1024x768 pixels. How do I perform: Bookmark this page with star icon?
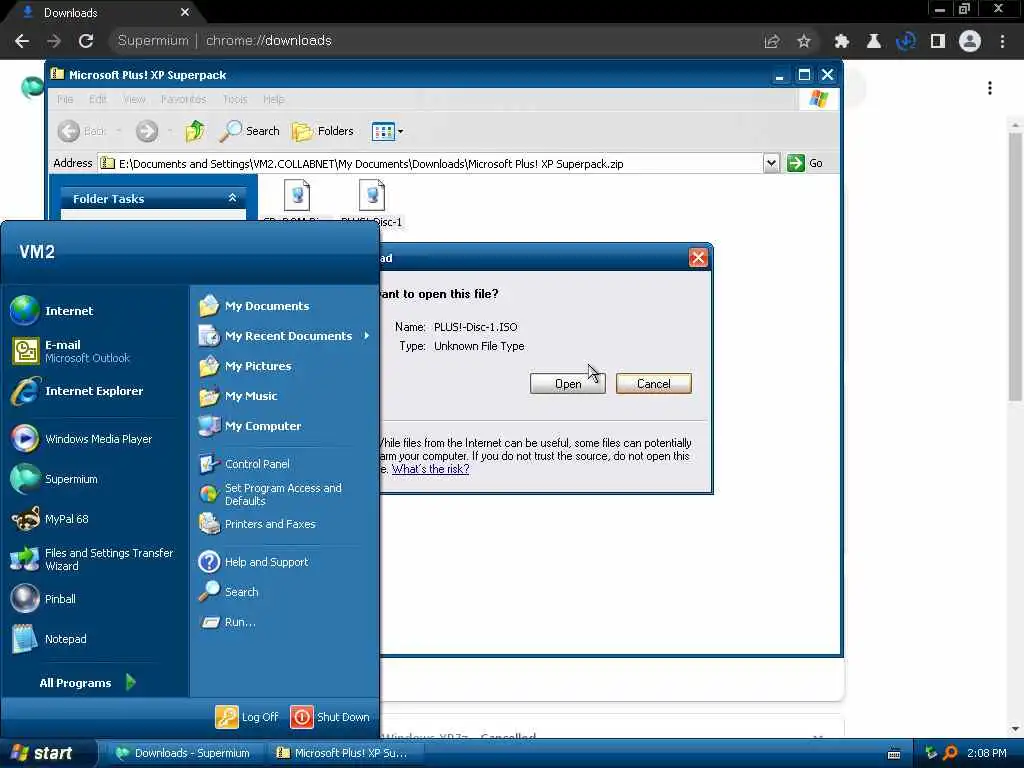tap(804, 41)
